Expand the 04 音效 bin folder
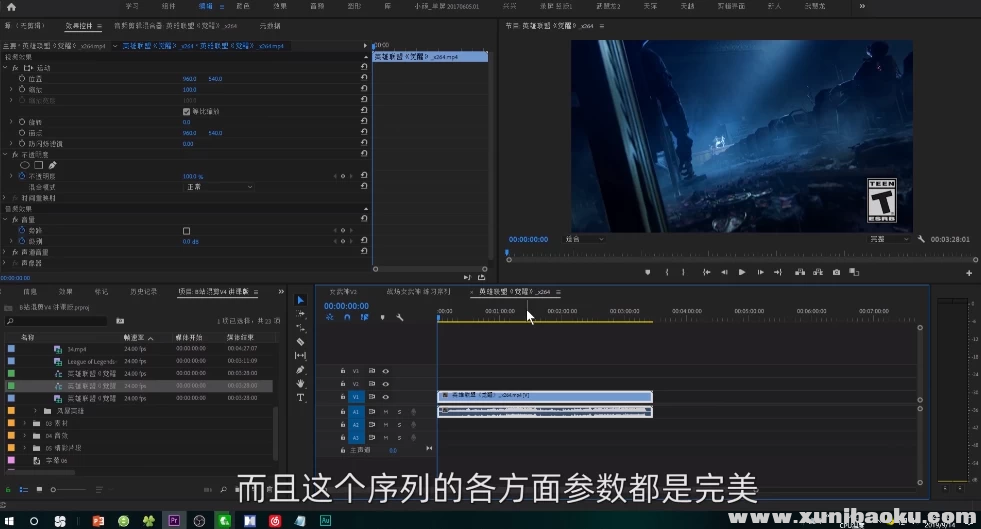 tap(26, 435)
